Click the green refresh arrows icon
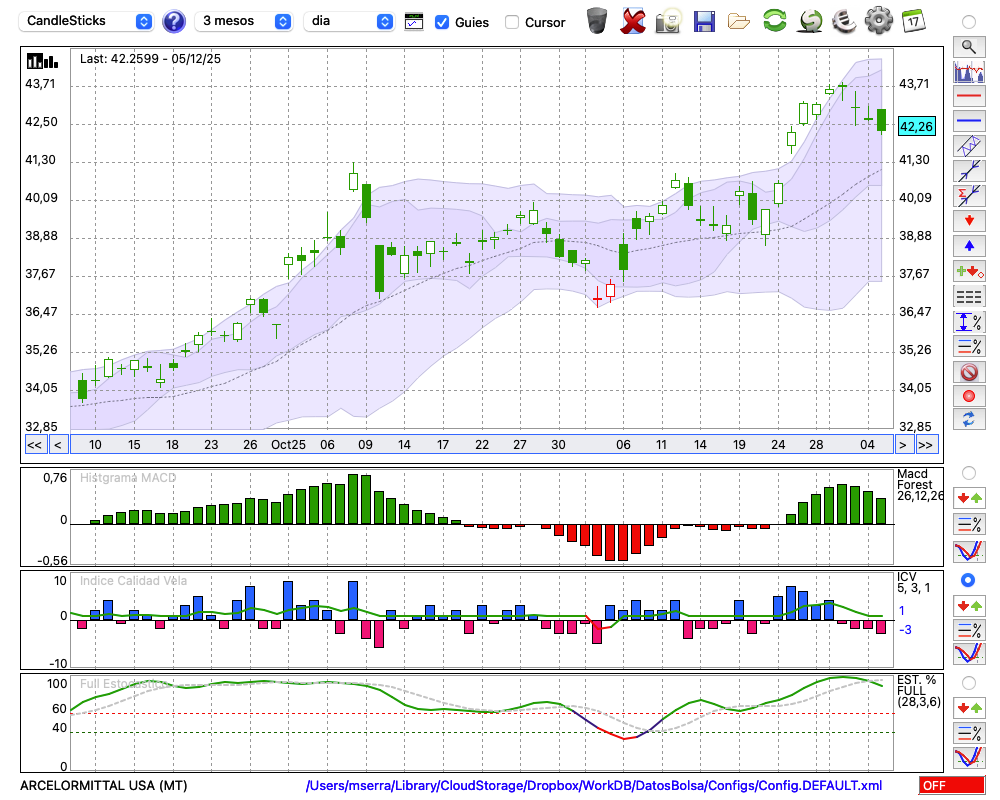 [774, 21]
